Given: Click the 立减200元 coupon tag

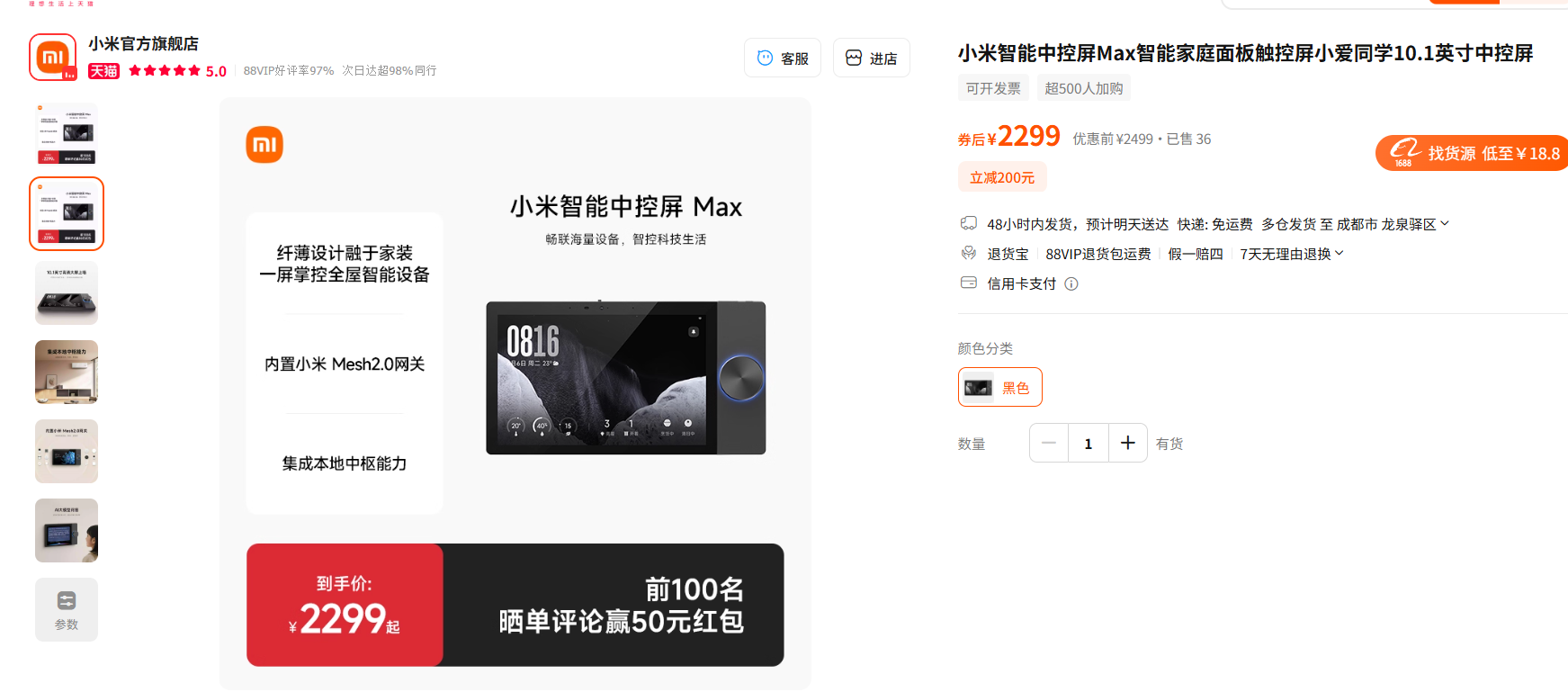Looking at the screenshot, I should point(1002,177).
